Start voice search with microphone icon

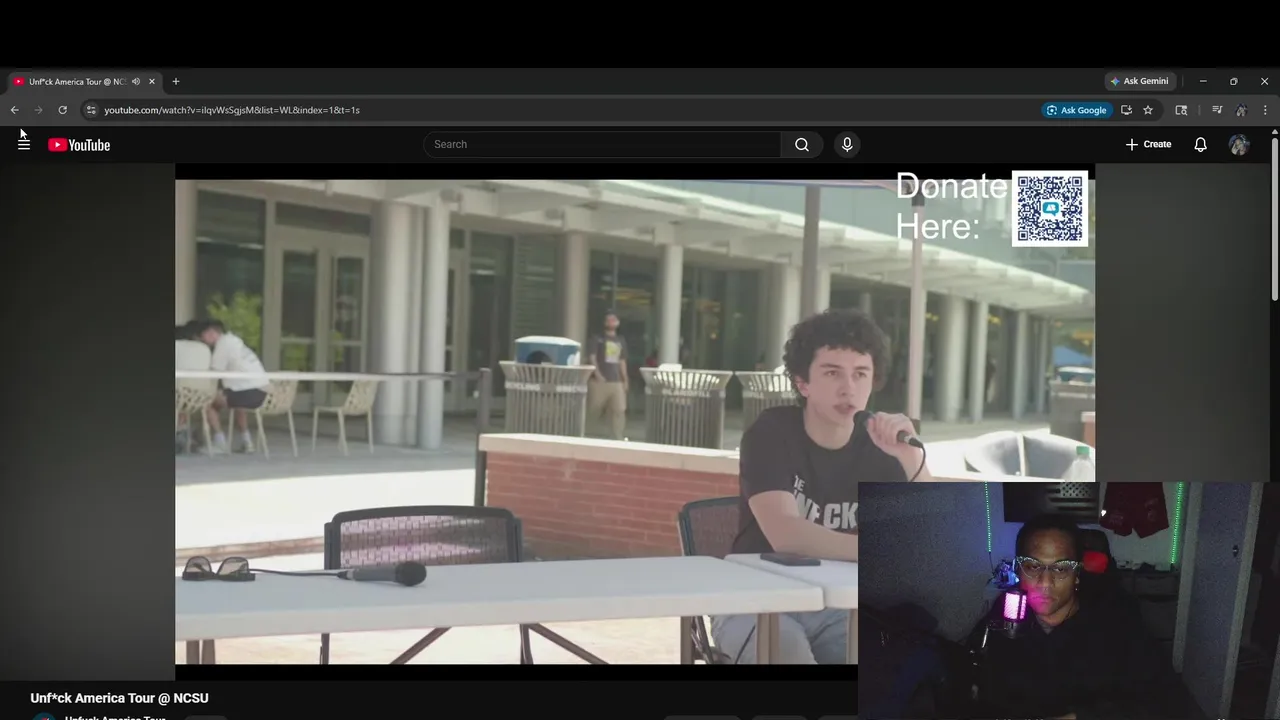(847, 144)
